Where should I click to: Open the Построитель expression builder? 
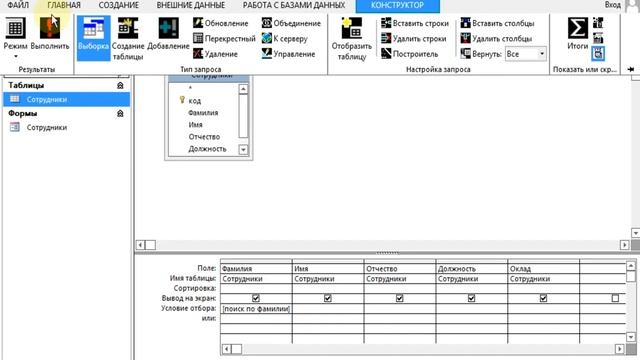point(409,53)
